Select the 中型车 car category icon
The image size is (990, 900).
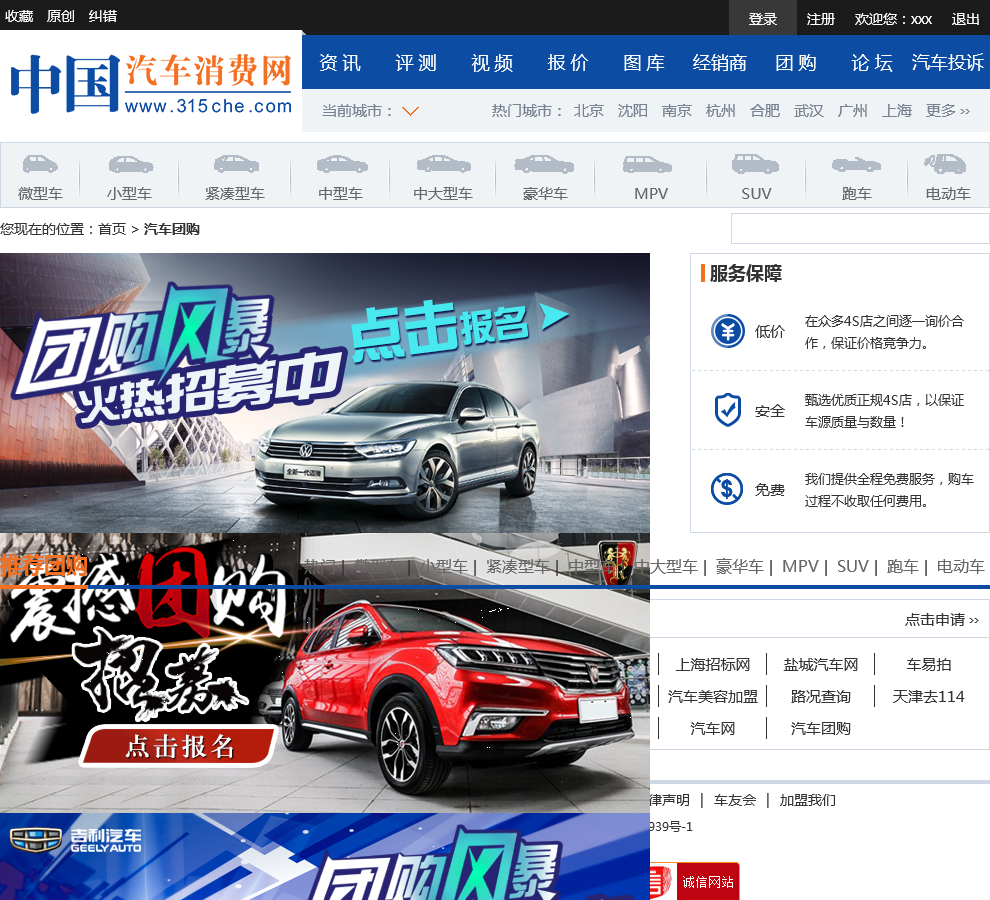(x=342, y=164)
